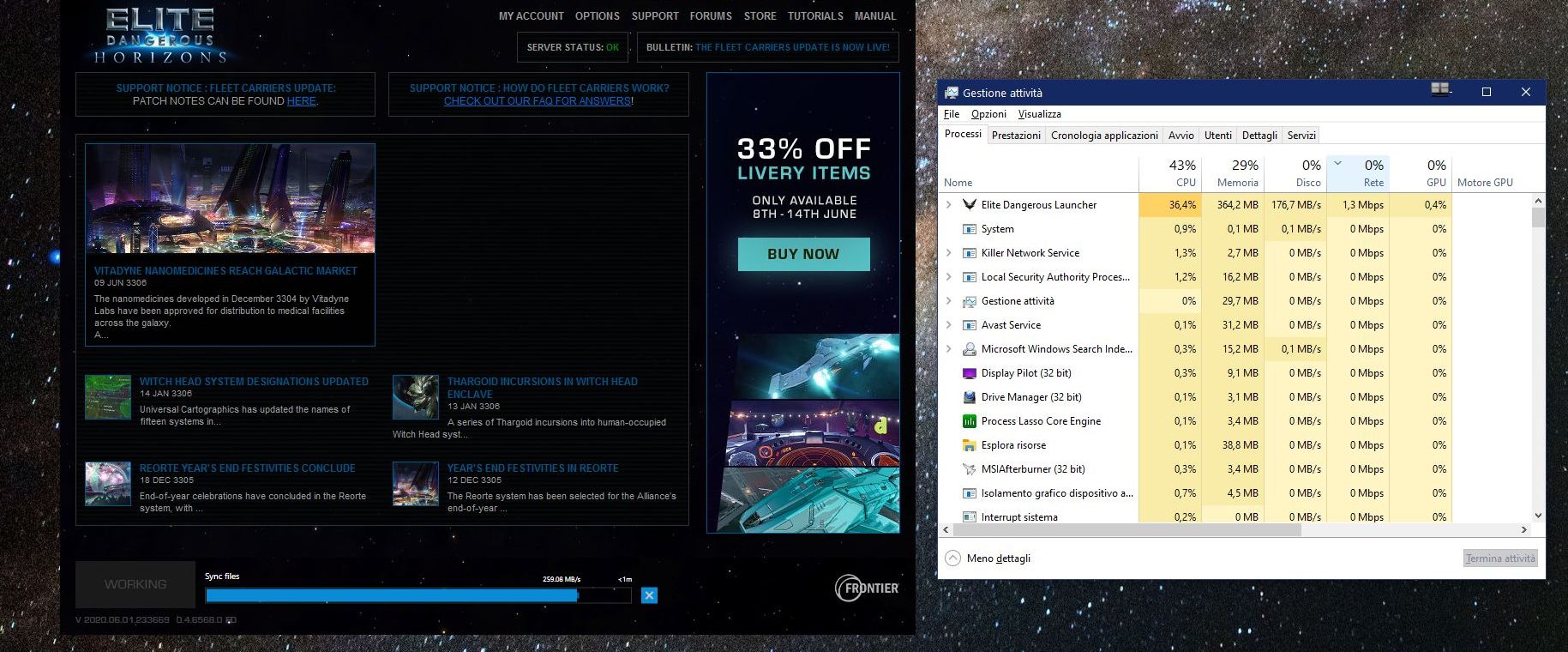
Task: Switch to the Servizi tab
Action: tap(1301, 136)
